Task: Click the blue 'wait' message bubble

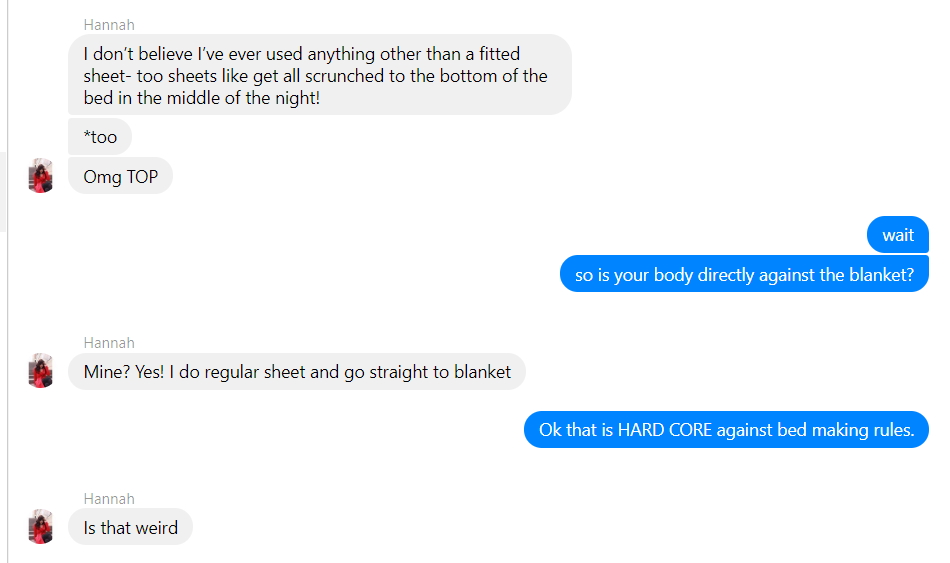Action: pyautogui.click(x=898, y=235)
